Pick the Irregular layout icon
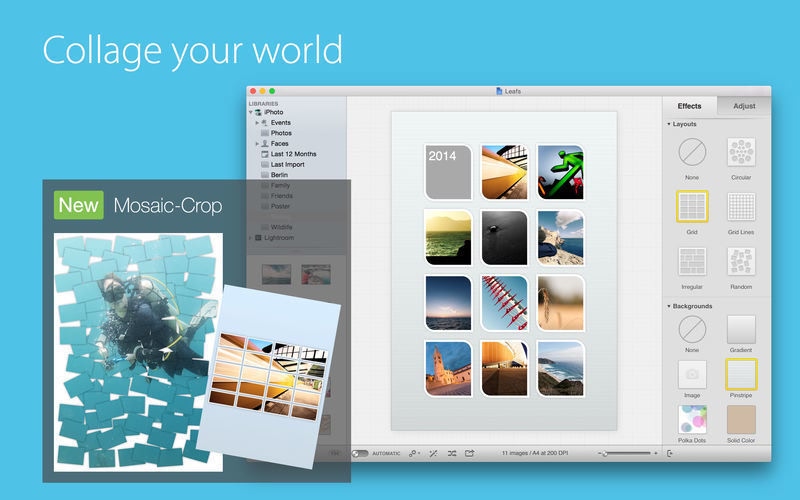Image resolution: width=800 pixels, height=500 pixels. 692,262
